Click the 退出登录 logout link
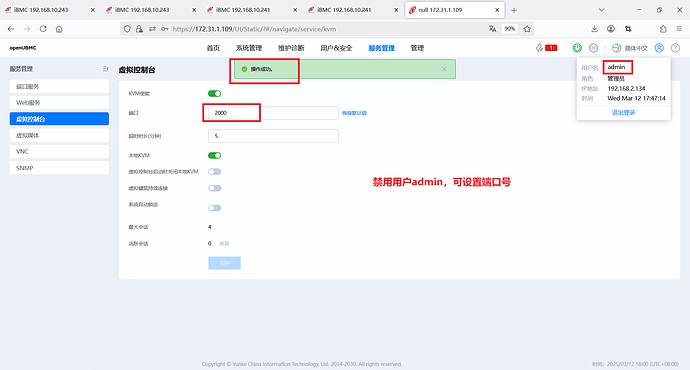The width and height of the screenshot is (690, 370). (623, 113)
